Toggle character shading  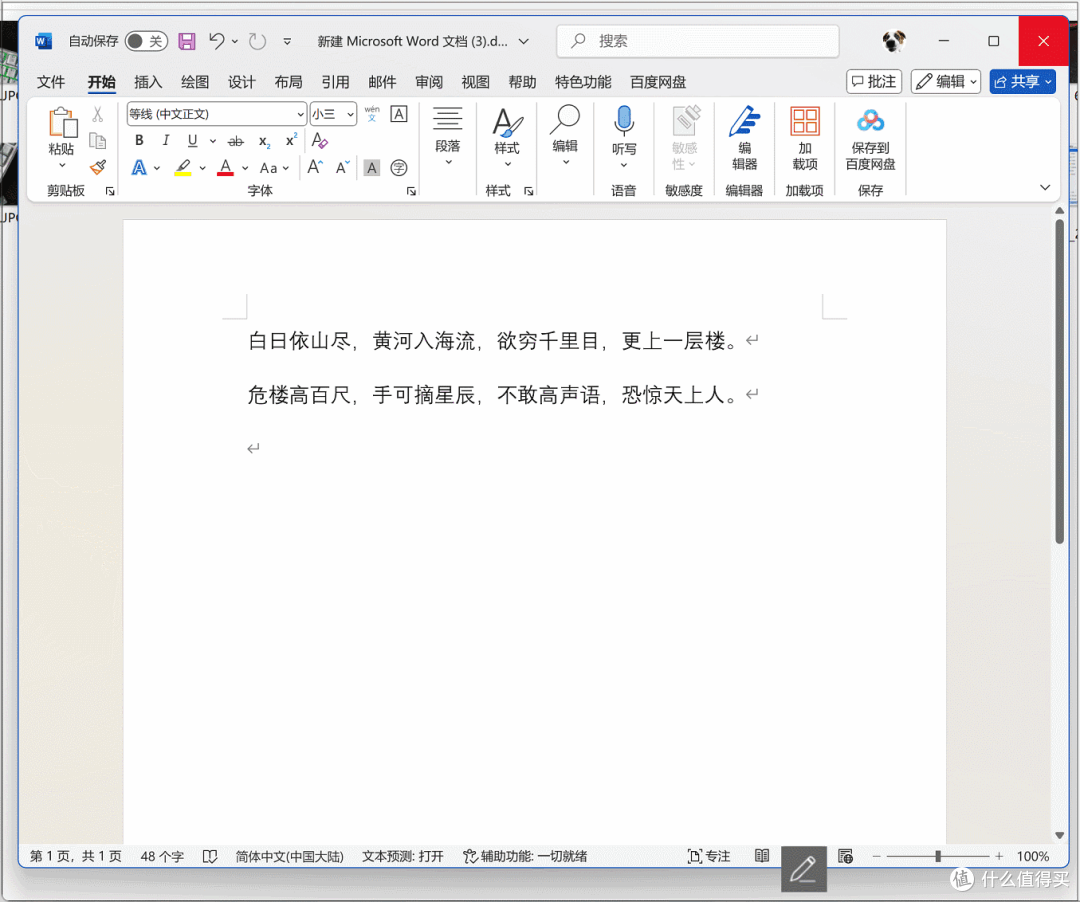372,167
